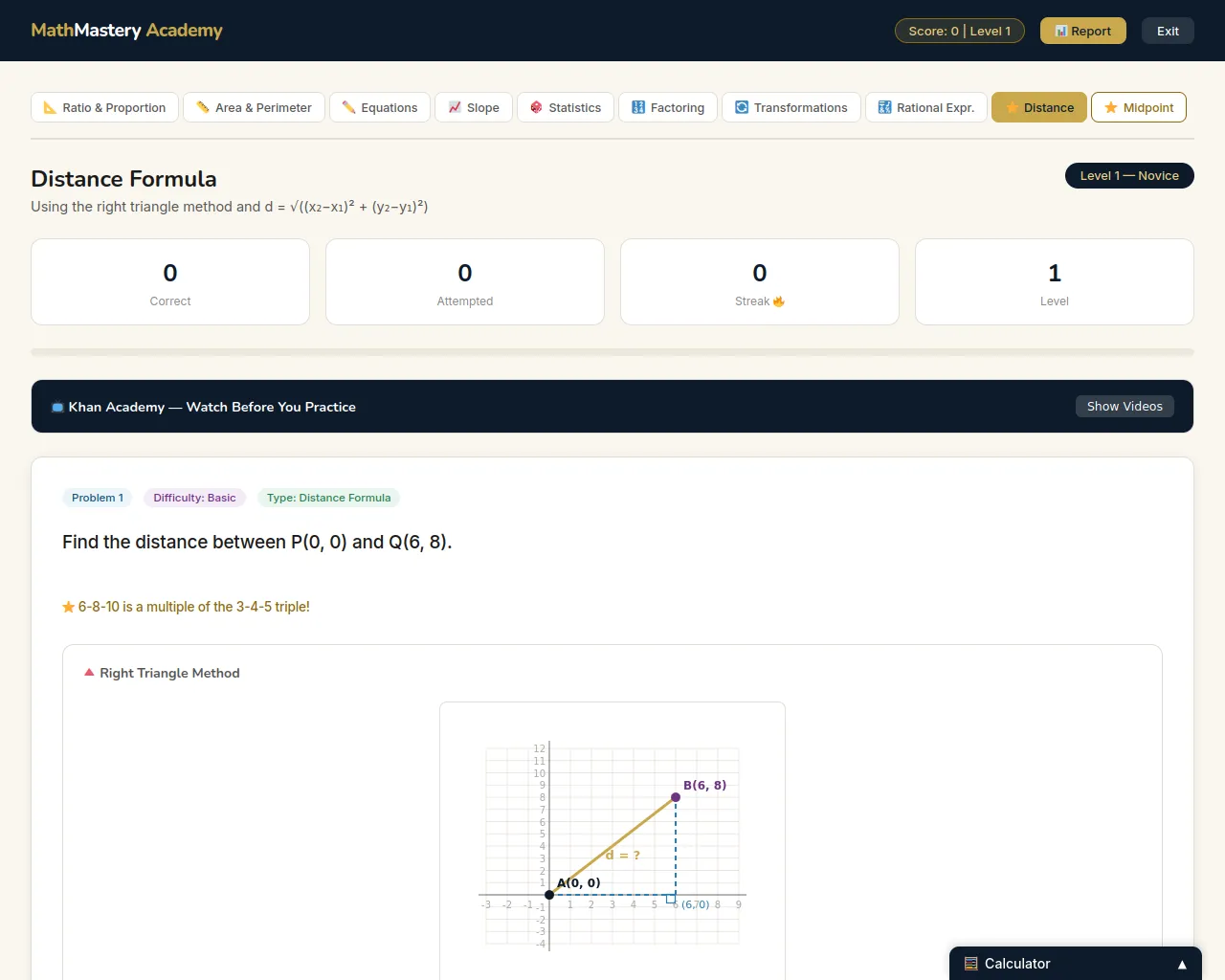This screenshot has height=980, width=1225.
Task: Click the Distance Formula heading
Action: [123, 179]
